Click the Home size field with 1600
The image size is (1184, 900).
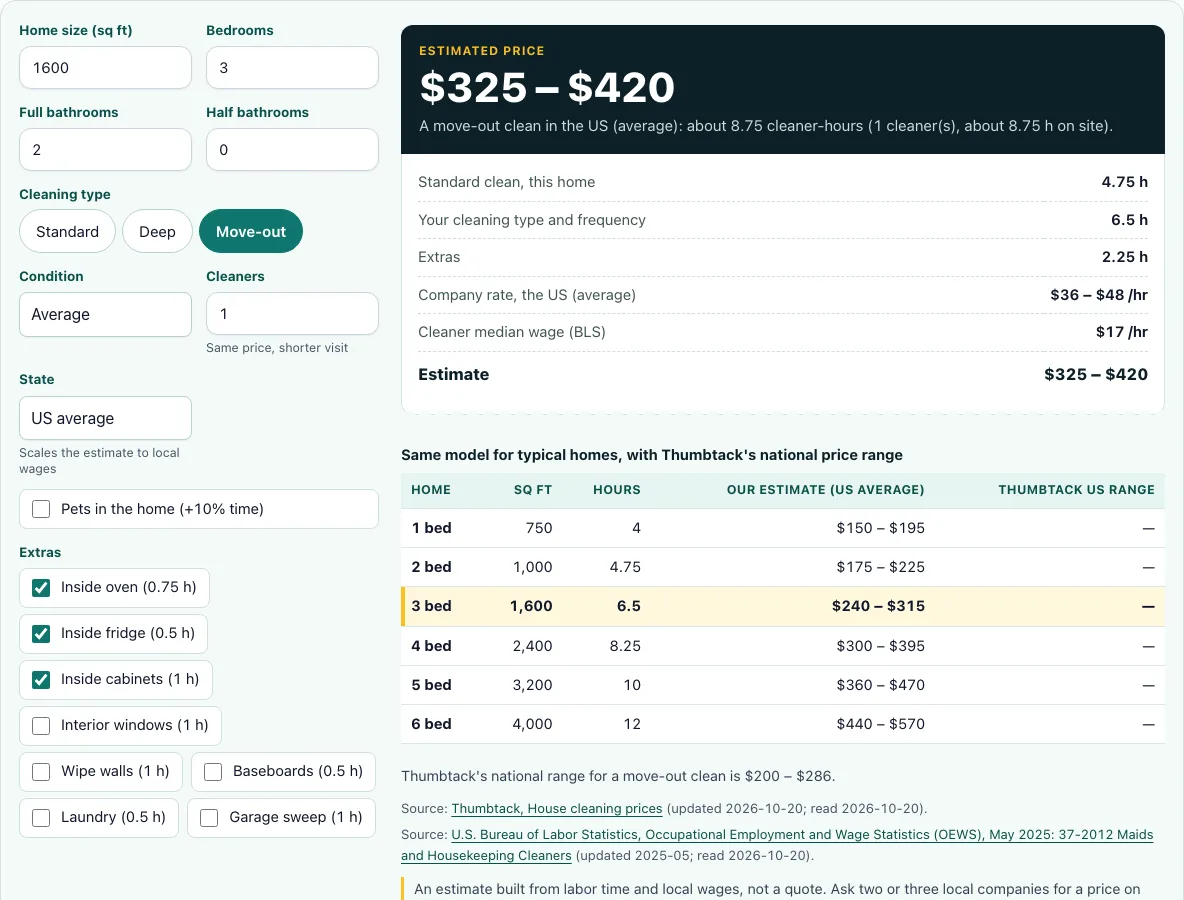pos(105,68)
